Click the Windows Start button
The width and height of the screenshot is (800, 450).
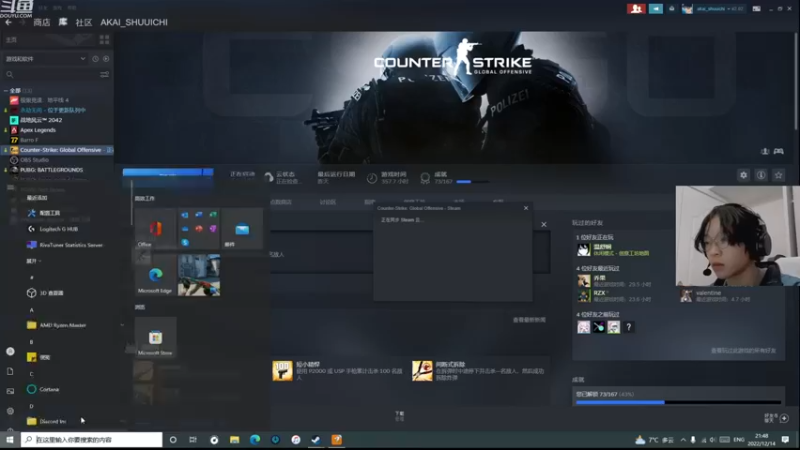pos(10,439)
